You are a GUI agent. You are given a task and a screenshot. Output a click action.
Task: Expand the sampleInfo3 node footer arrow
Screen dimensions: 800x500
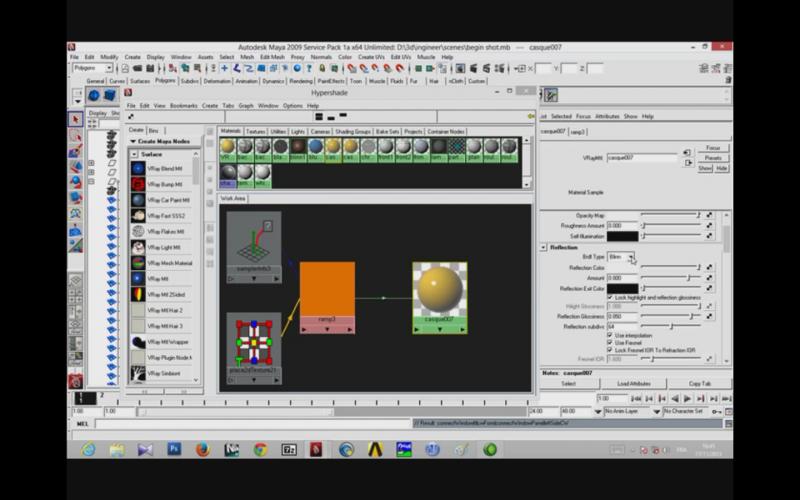pyautogui.click(x=254, y=279)
